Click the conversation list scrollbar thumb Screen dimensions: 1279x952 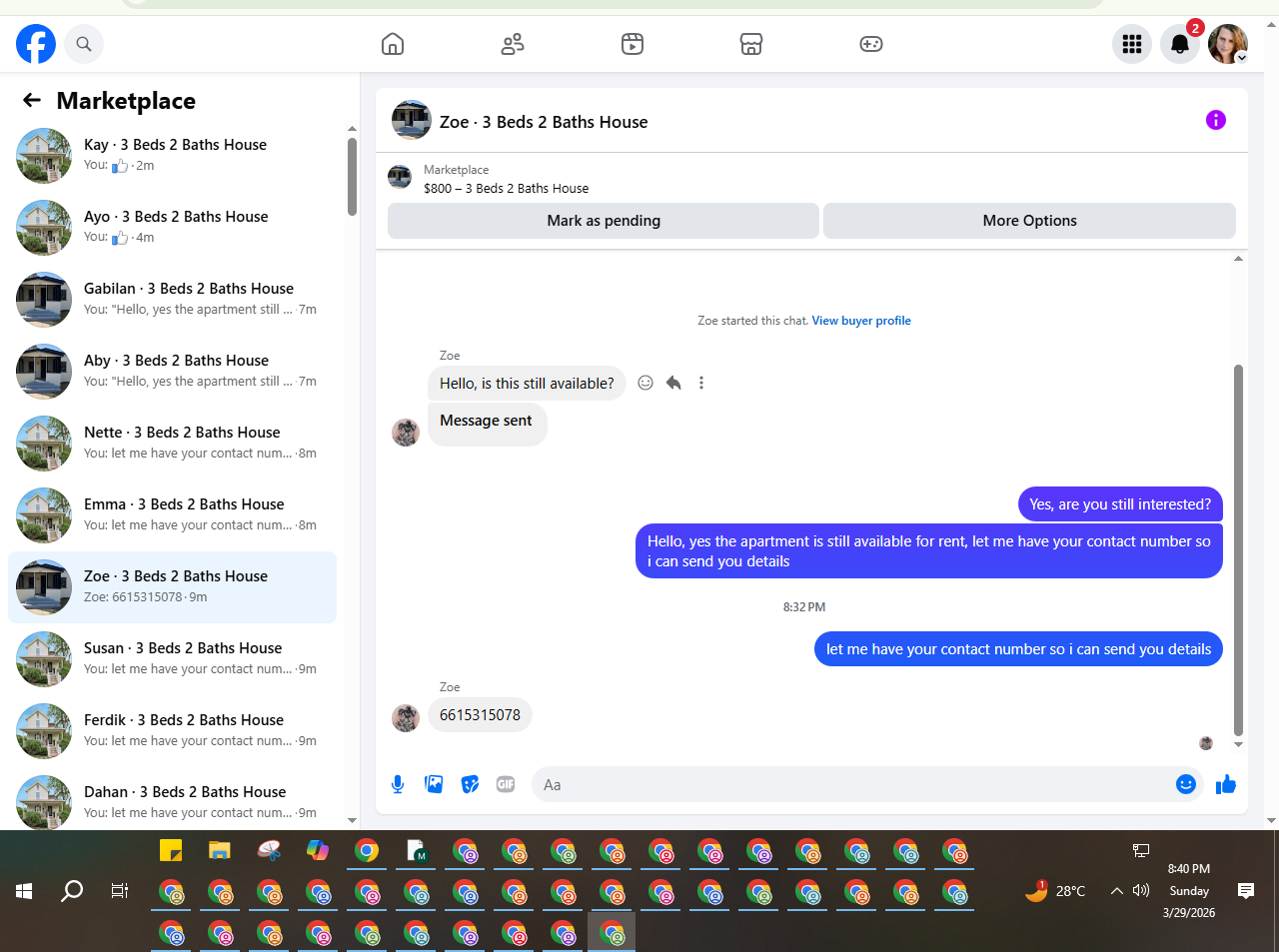(352, 176)
